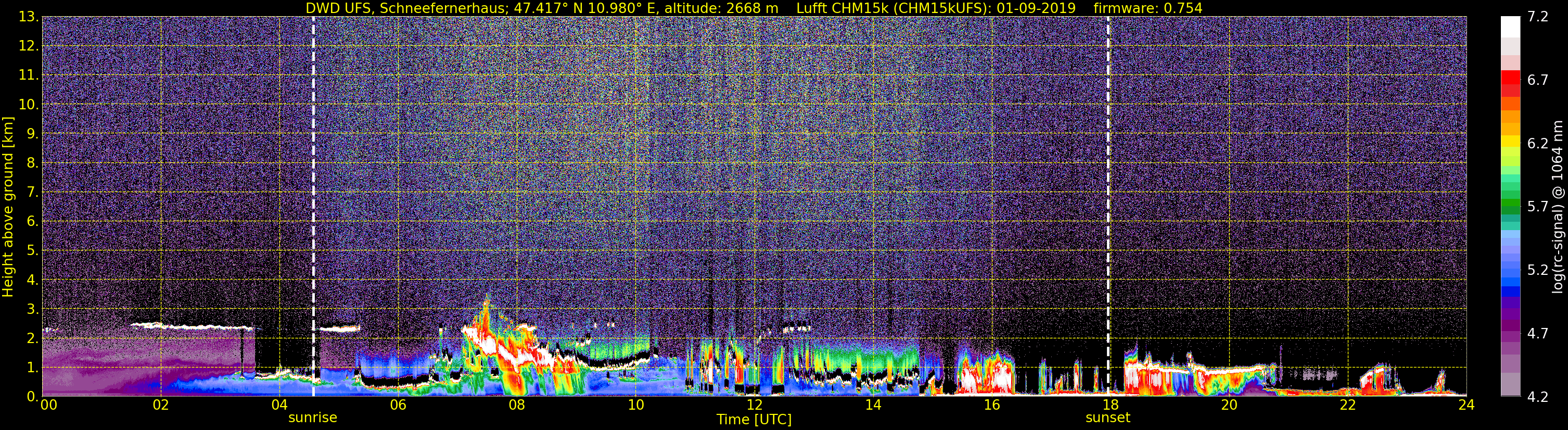Viewport: 1568px width, 430px height.
Task: Click time-axis tick '16'
Action: (991, 406)
